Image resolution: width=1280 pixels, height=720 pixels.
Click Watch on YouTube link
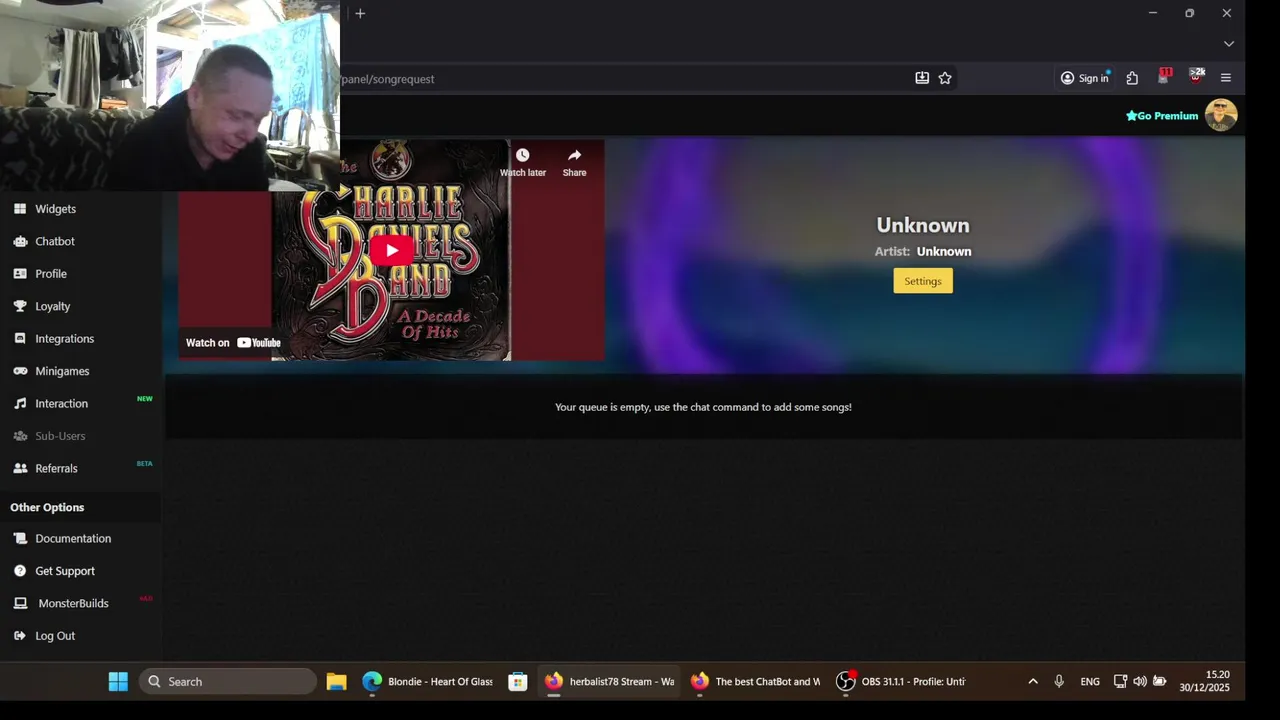tap(233, 343)
